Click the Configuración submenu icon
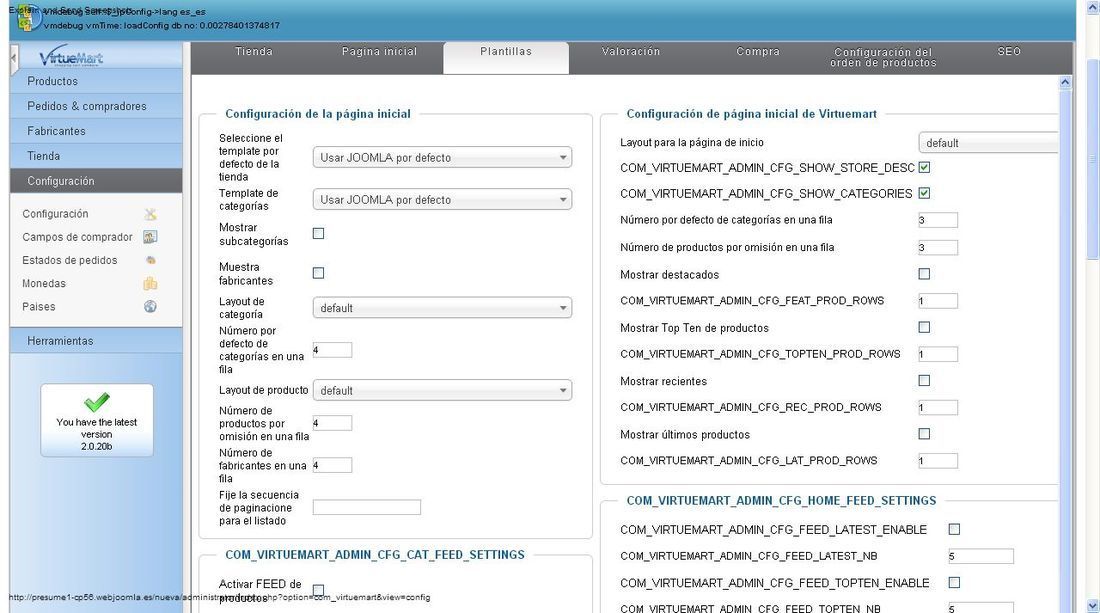1100x613 pixels. [x=150, y=214]
